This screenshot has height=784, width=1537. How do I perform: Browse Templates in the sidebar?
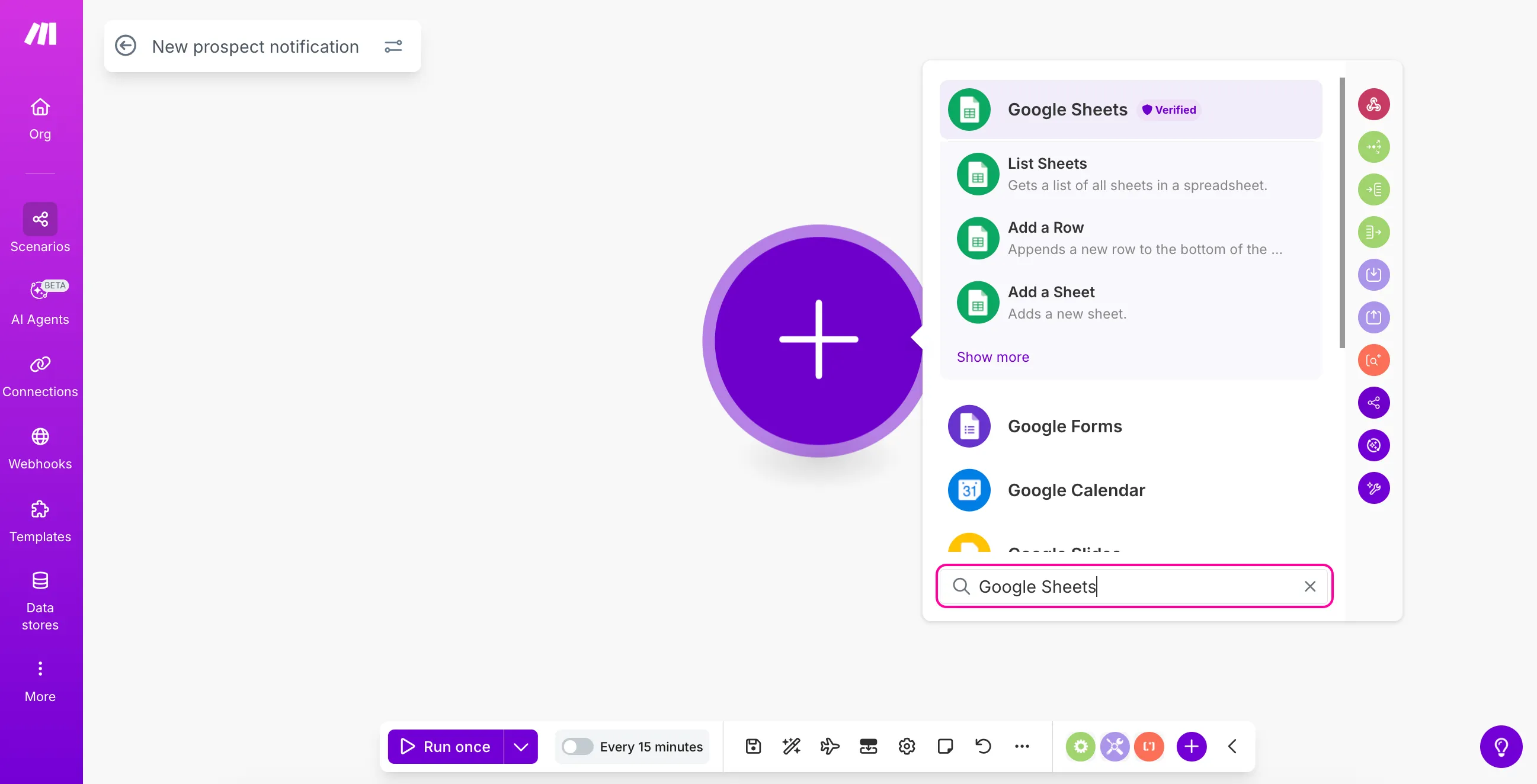40,522
